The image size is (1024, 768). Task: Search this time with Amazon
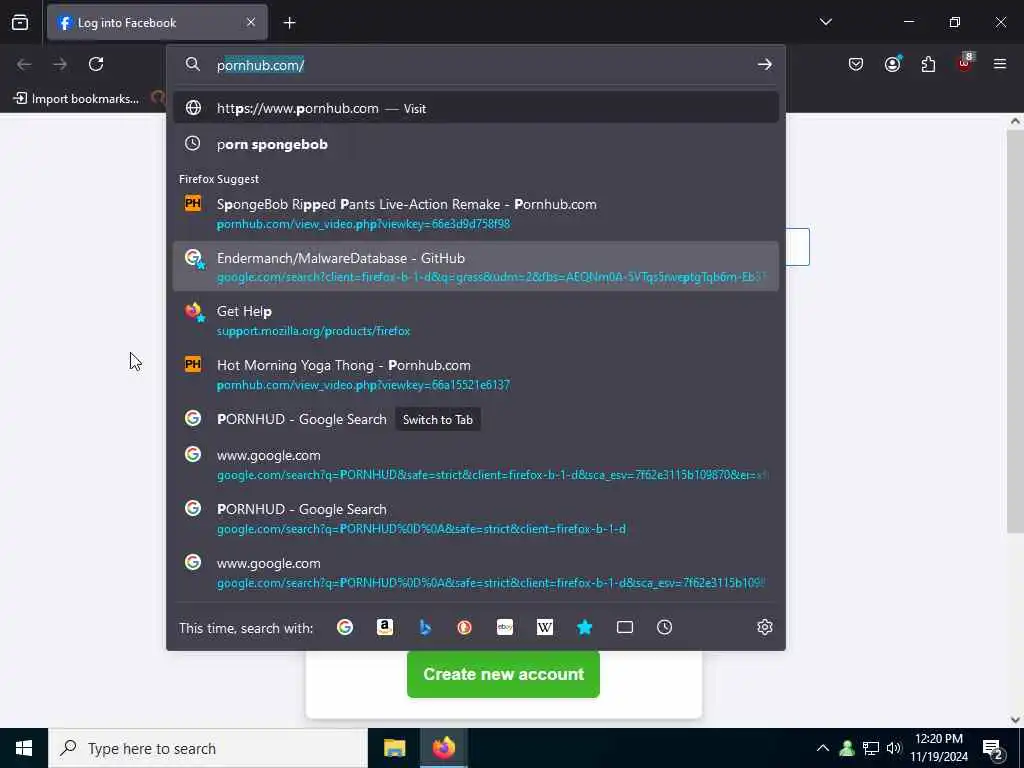coord(385,628)
